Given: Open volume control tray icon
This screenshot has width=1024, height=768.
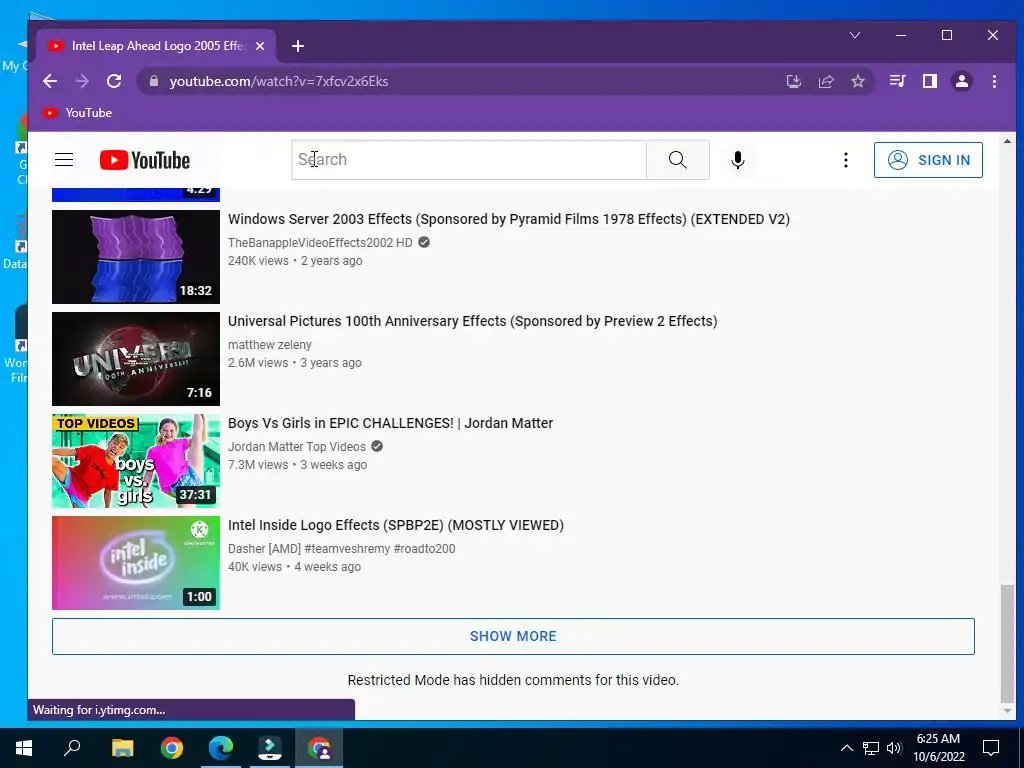Looking at the screenshot, I should 894,748.
